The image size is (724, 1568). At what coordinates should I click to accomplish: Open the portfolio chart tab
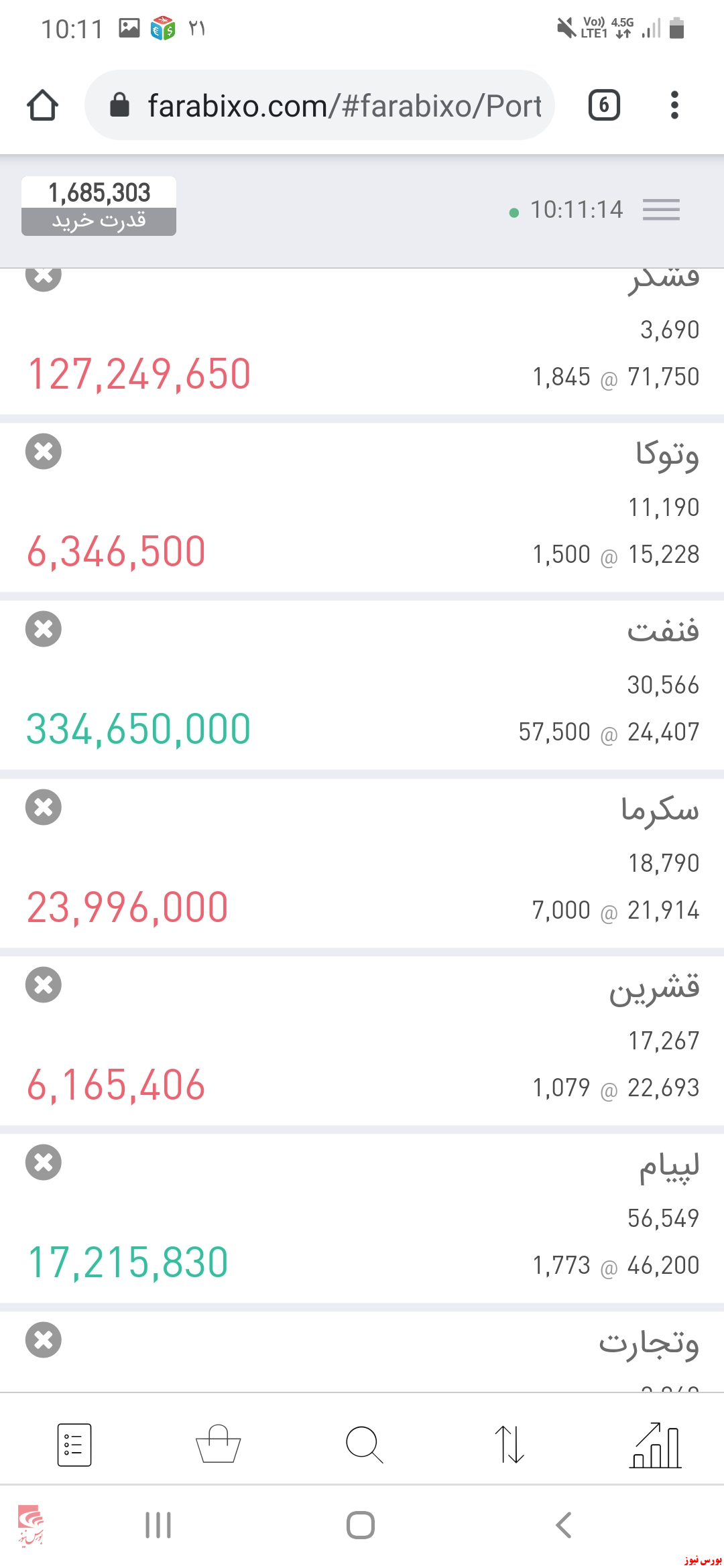coord(656,1445)
